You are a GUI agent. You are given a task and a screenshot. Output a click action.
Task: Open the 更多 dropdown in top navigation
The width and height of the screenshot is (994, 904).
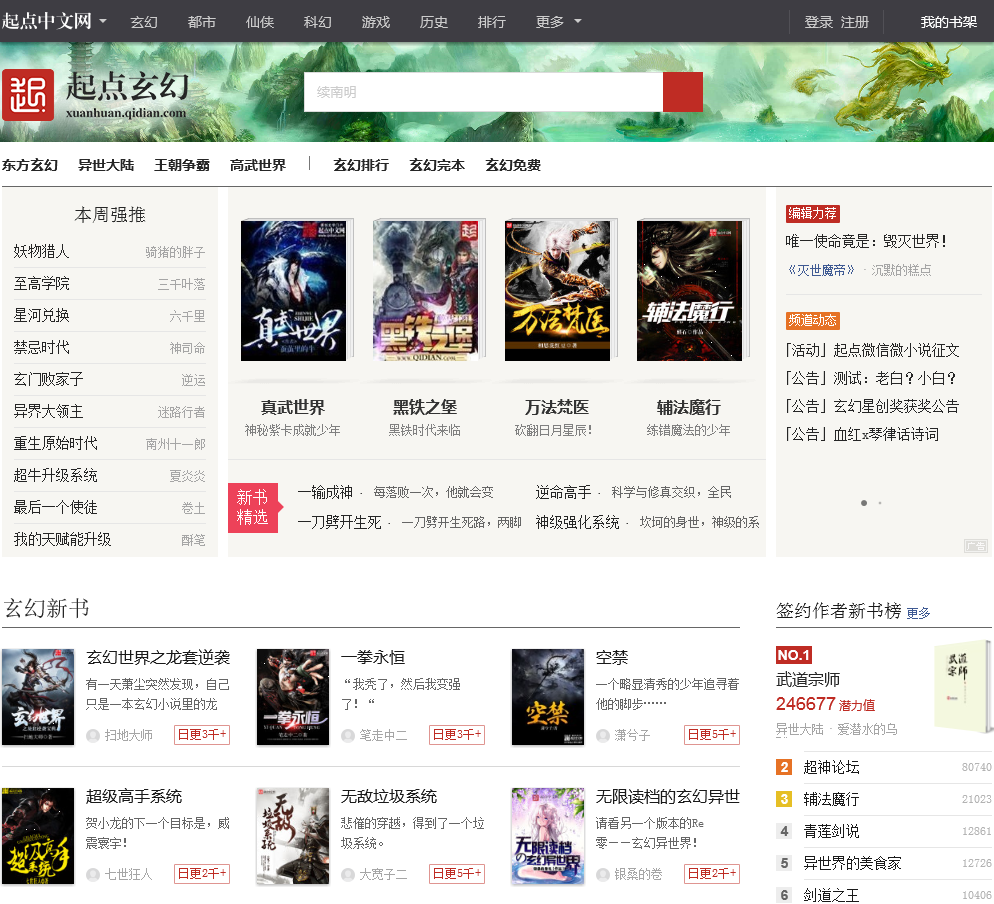558,22
